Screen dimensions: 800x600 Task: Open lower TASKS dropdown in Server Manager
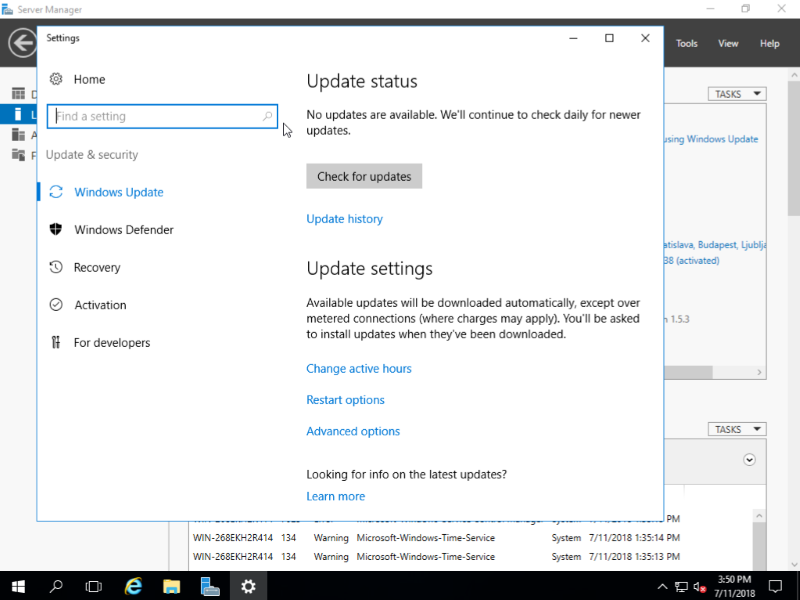point(737,429)
